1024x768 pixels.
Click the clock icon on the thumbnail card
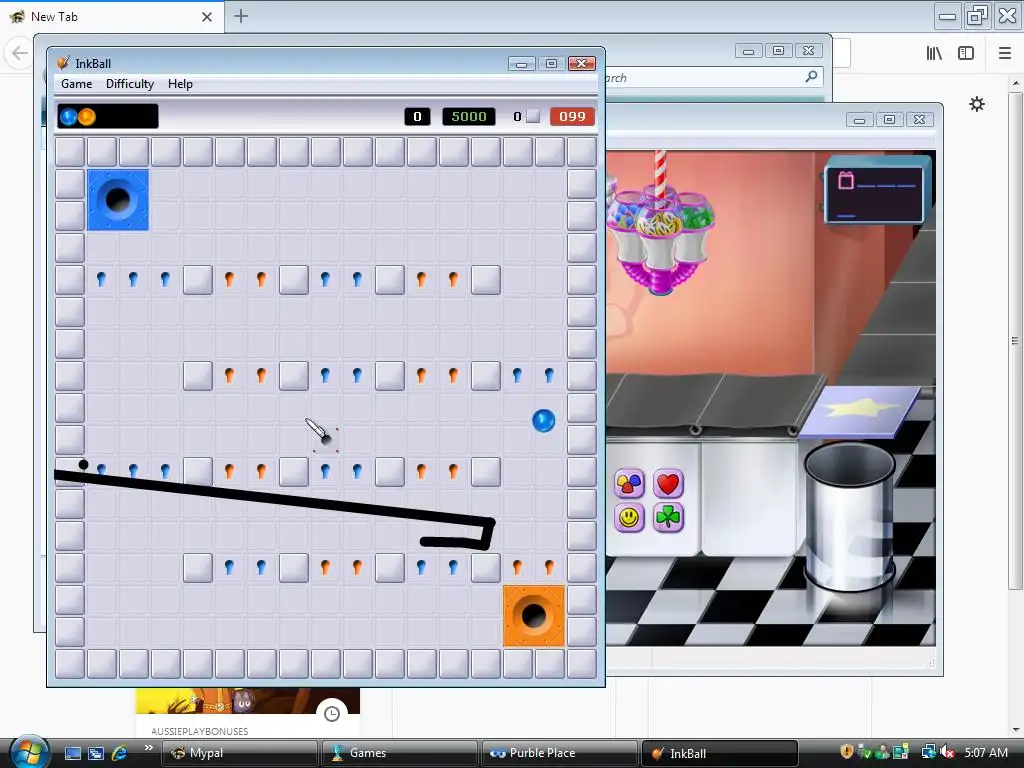[x=332, y=714]
